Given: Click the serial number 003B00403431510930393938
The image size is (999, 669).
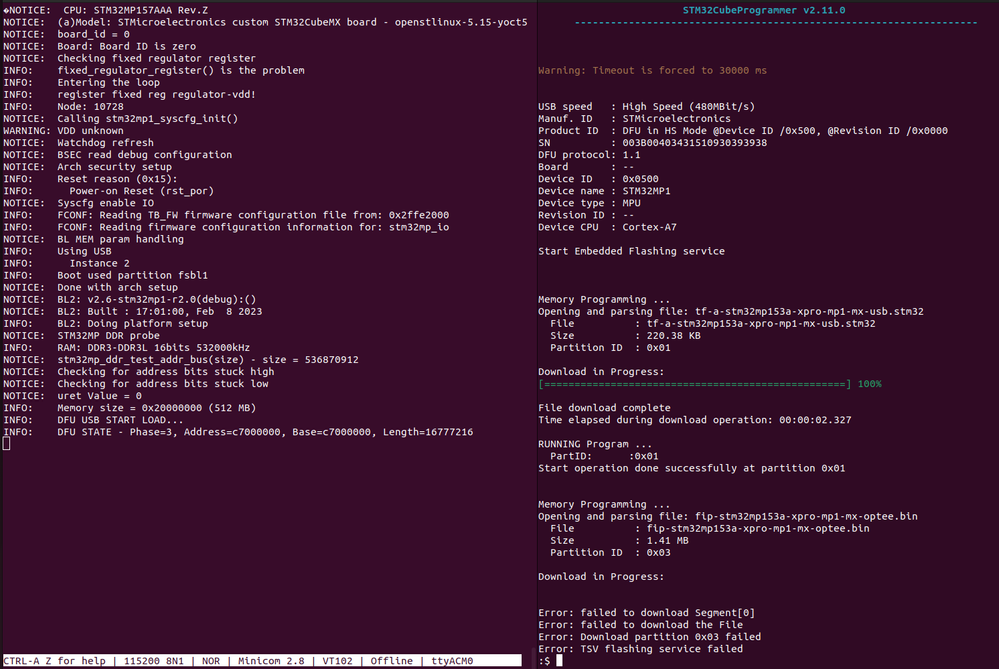Looking at the screenshot, I should (694, 143).
